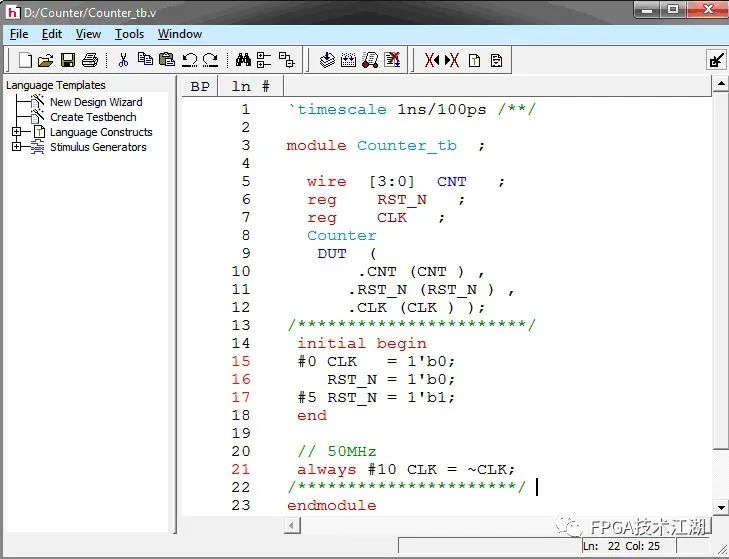The image size is (729, 559).
Task: Open the Tools menu
Action: pyautogui.click(x=129, y=34)
